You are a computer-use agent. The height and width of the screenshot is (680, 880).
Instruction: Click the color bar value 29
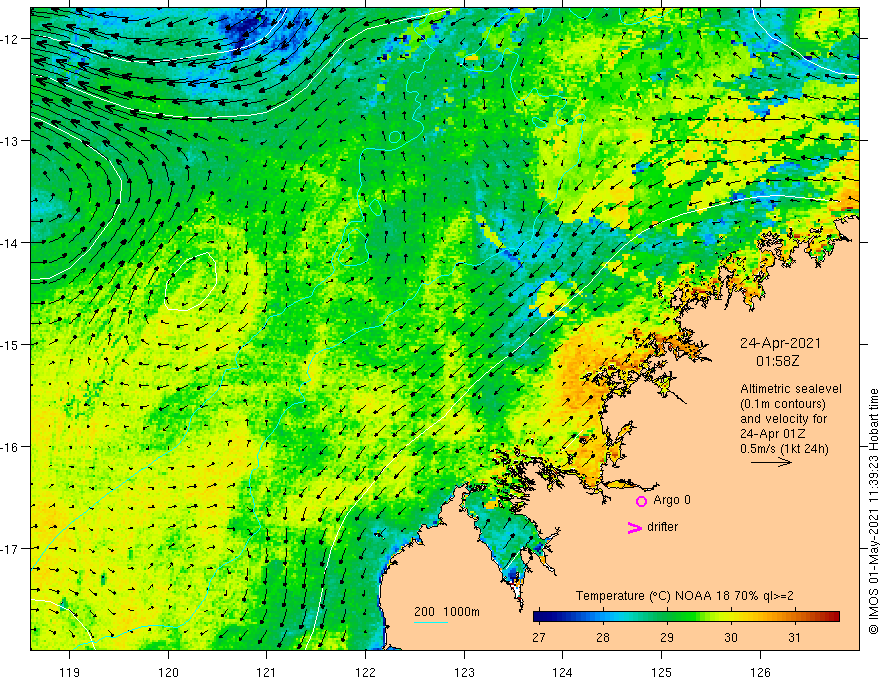coord(667,638)
